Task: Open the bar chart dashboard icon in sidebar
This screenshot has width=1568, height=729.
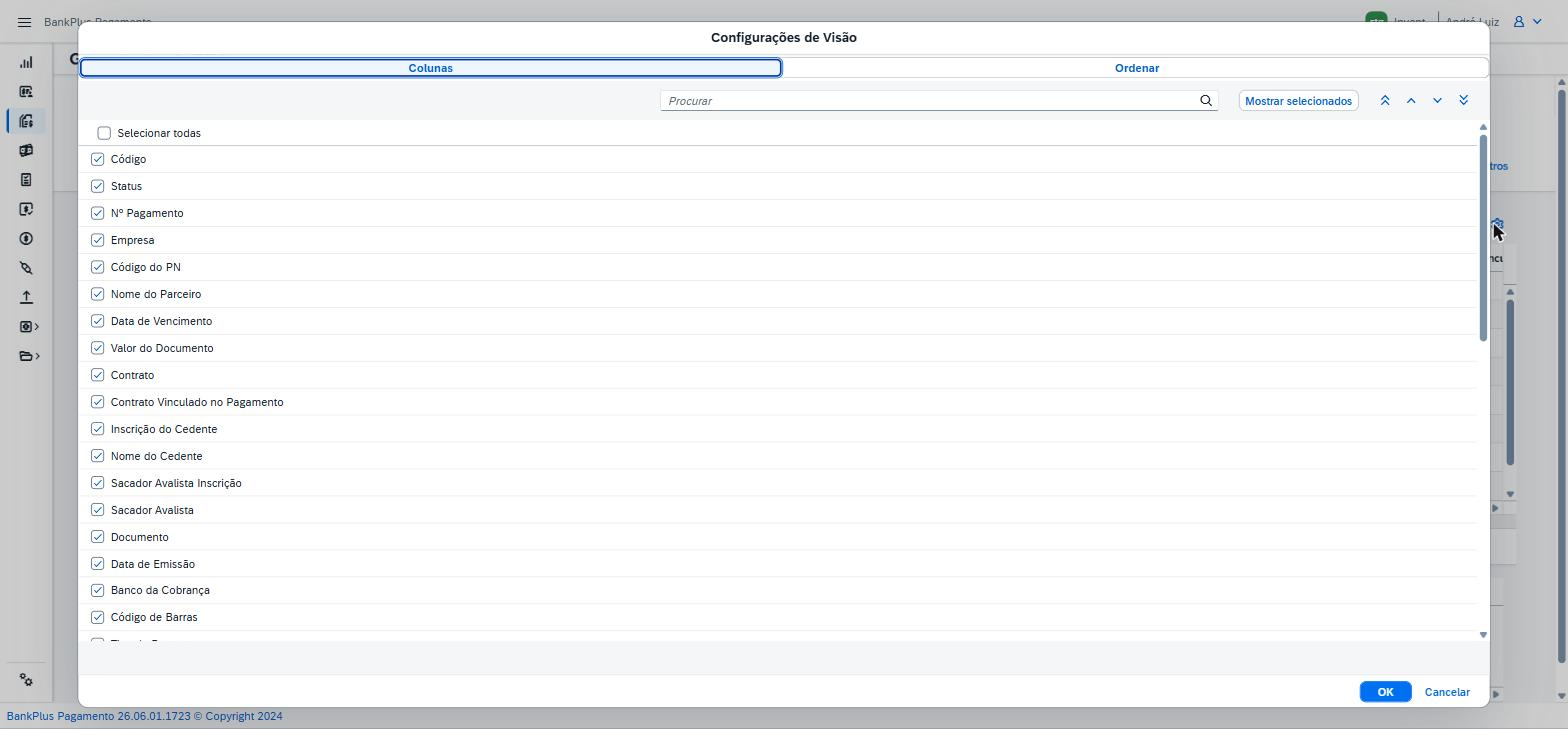Action: [26, 62]
